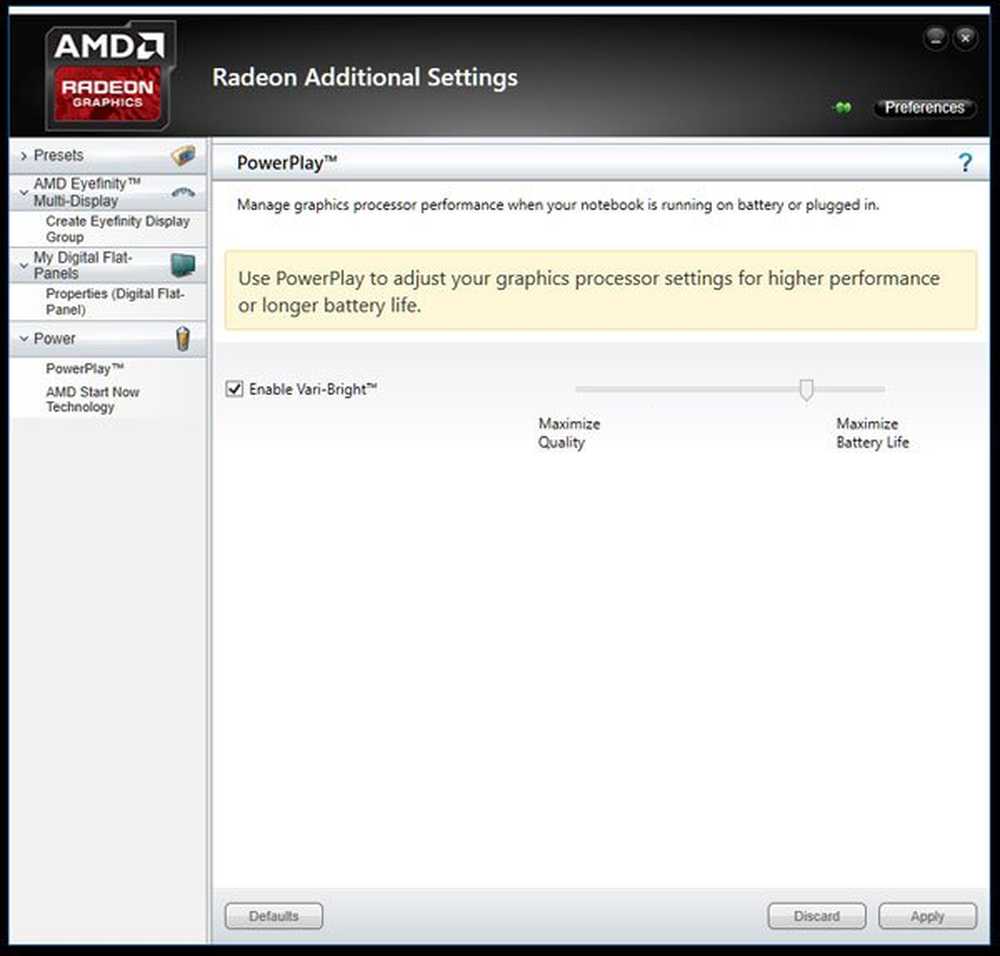
Task: Select Properties (Digital Flat-Panel) item
Action: (115, 302)
